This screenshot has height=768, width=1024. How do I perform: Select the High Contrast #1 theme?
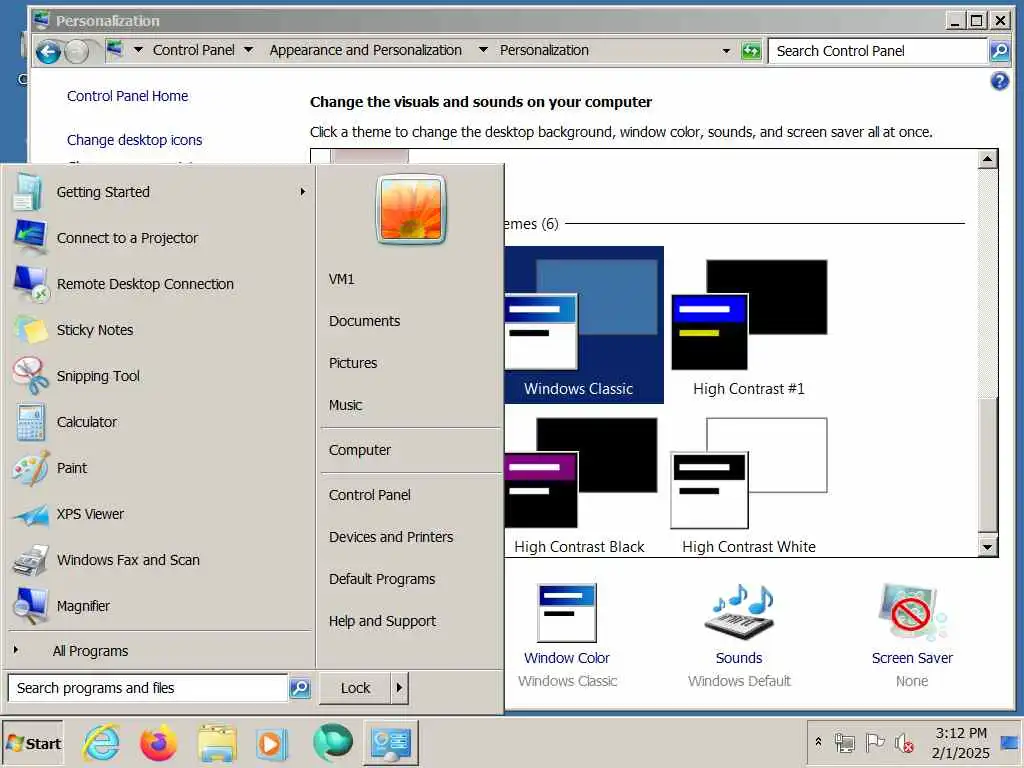(749, 327)
